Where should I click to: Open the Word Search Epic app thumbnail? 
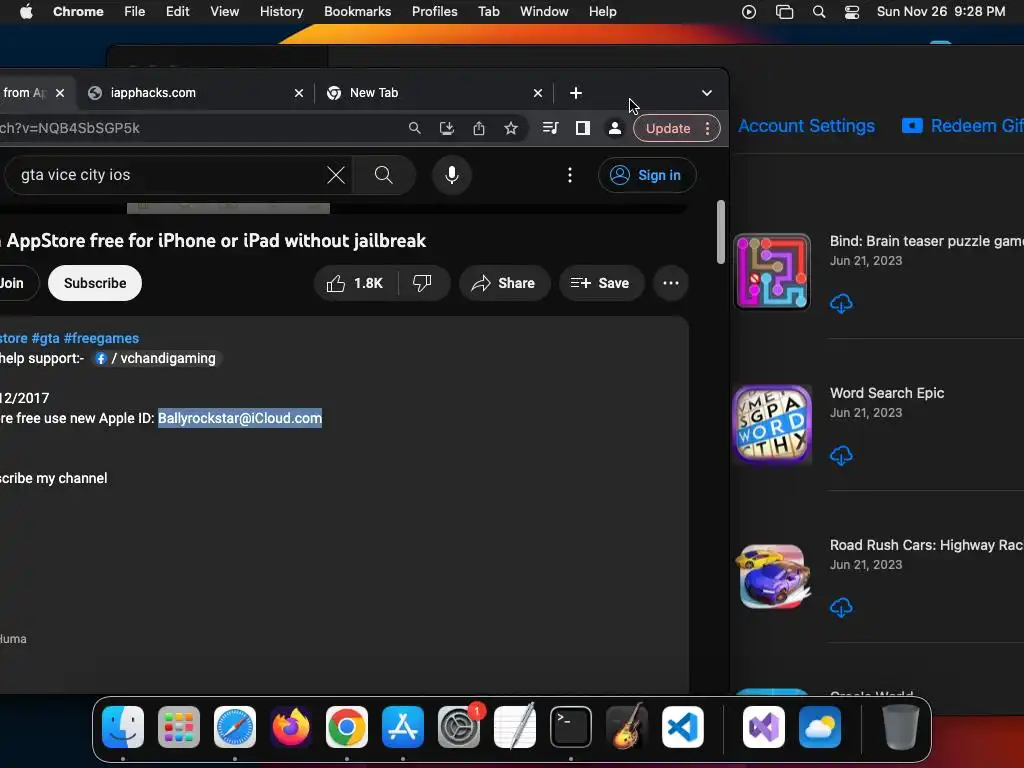(772, 424)
